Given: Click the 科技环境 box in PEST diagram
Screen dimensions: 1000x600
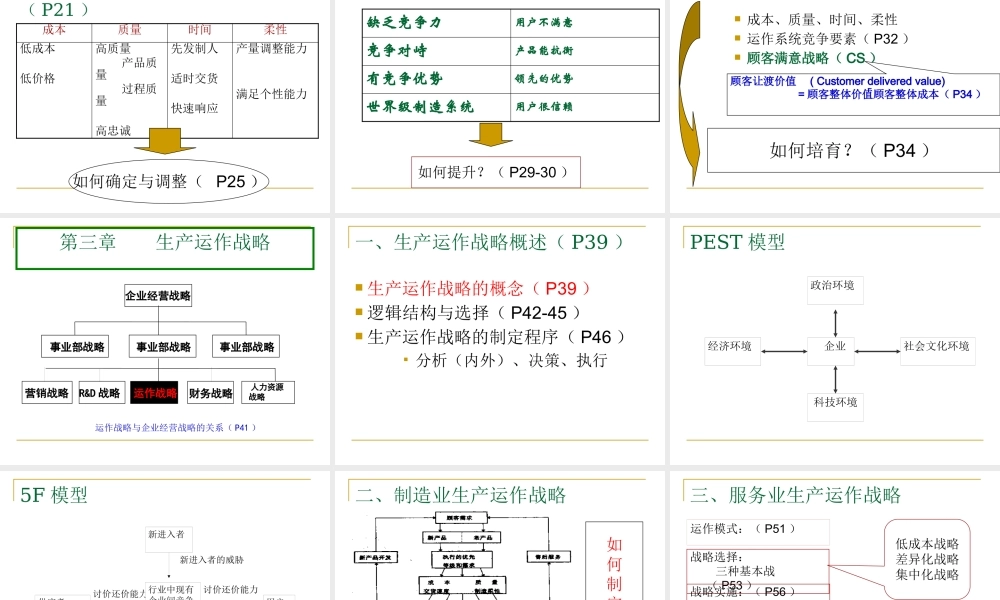Looking at the screenshot, I should 835,406.
